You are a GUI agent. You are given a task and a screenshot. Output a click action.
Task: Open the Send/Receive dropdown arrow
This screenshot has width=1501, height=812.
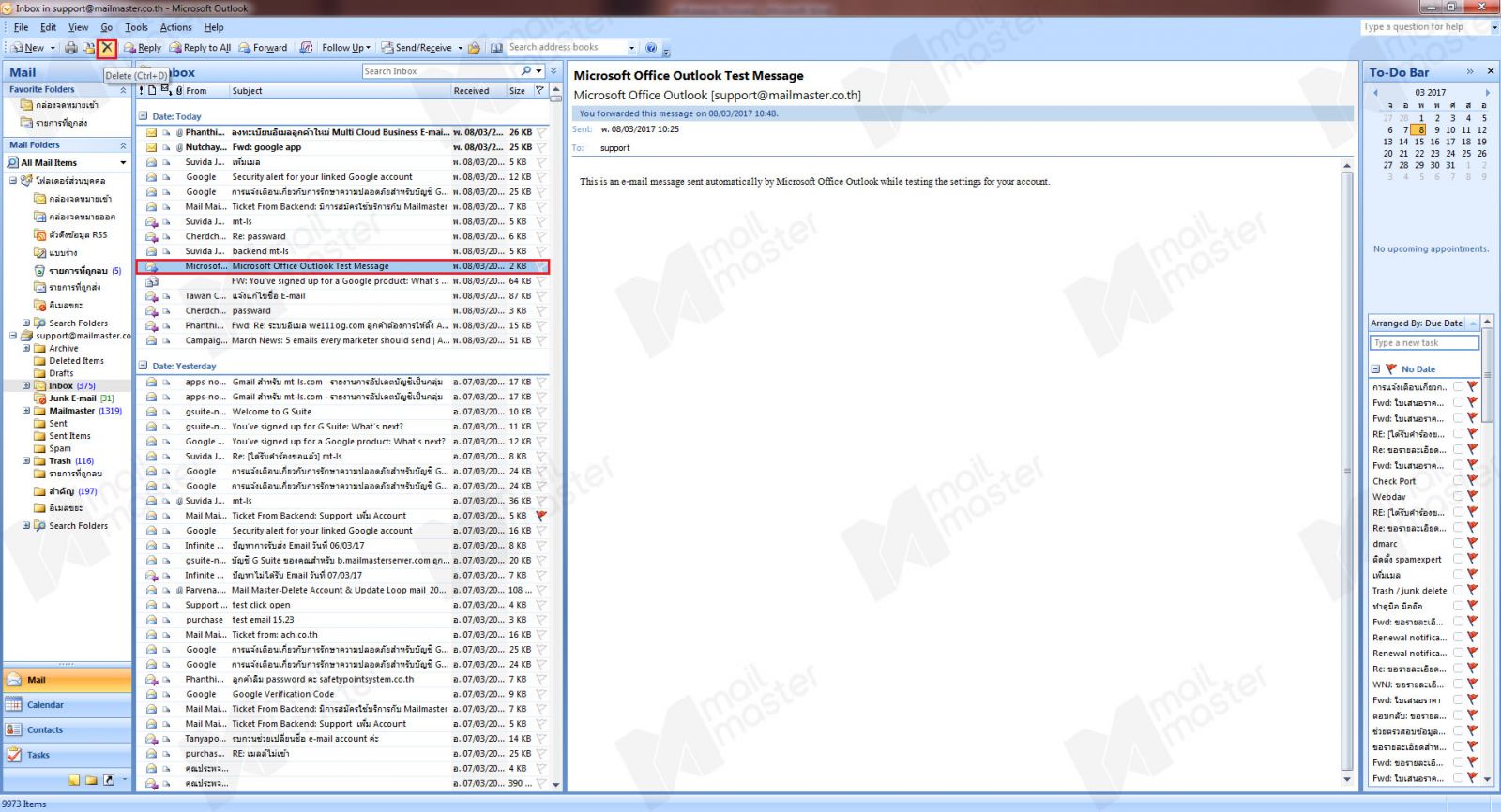pos(460,48)
